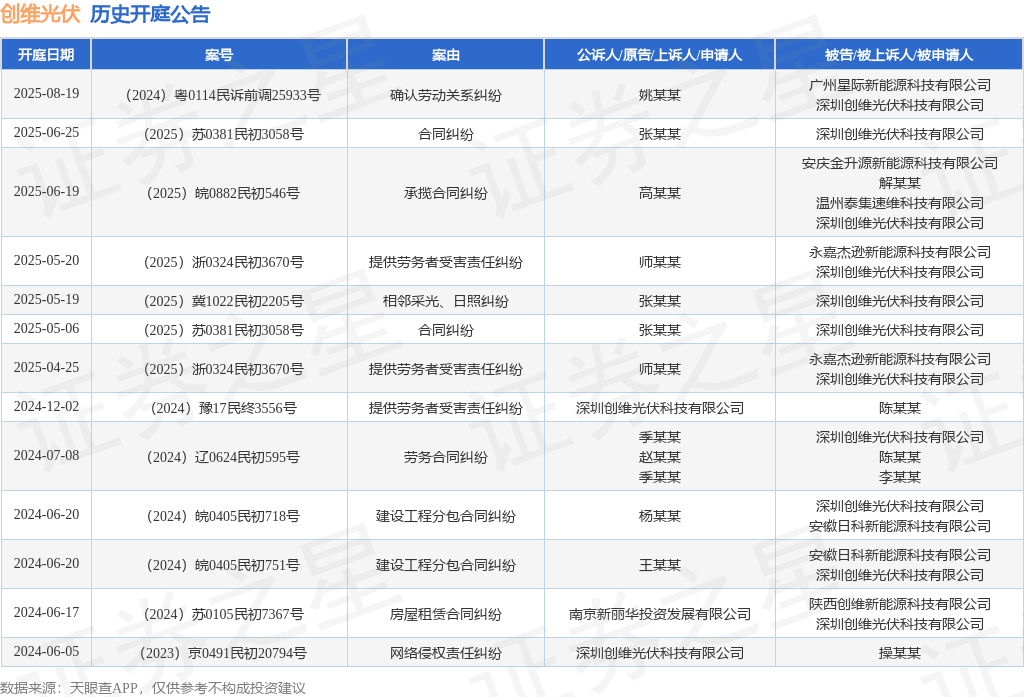Click the date 2024-12-02
The height and width of the screenshot is (697, 1024).
click(x=46, y=406)
